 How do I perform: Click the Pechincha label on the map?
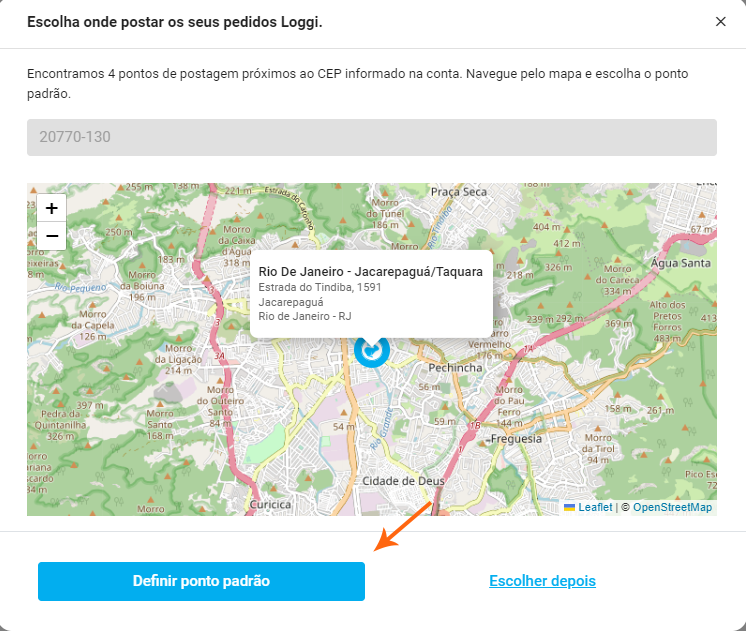click(455, 368)
